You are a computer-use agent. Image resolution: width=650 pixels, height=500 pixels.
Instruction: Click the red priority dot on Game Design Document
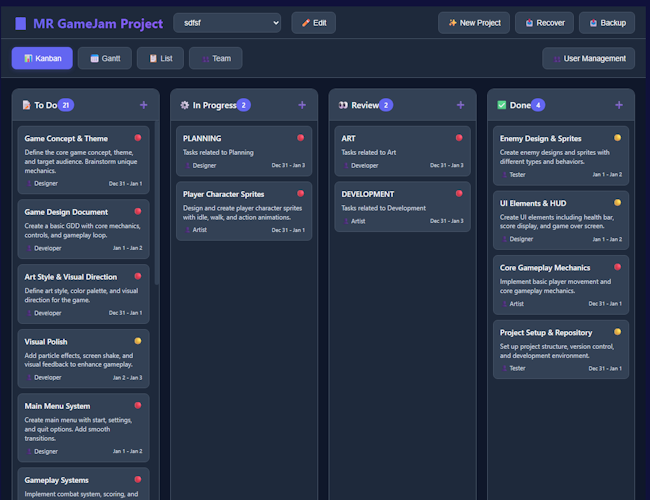pyautogui.click(x=138, y=211)
